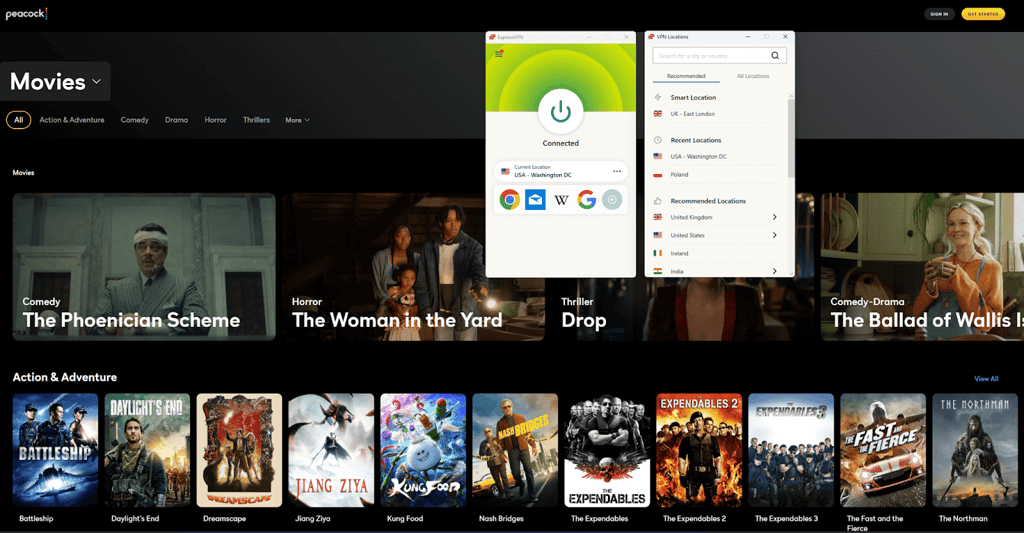Open The Phoenician Scheme featured card

pyautogui.click(x=144, y=266)
